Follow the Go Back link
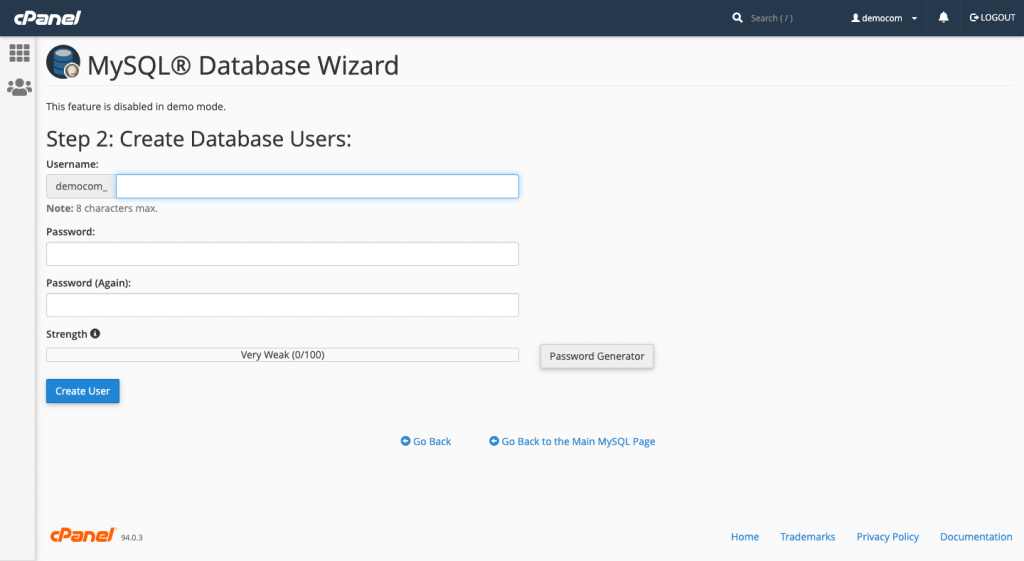This screenshot has height=561, width=1024. pos(426,441)
